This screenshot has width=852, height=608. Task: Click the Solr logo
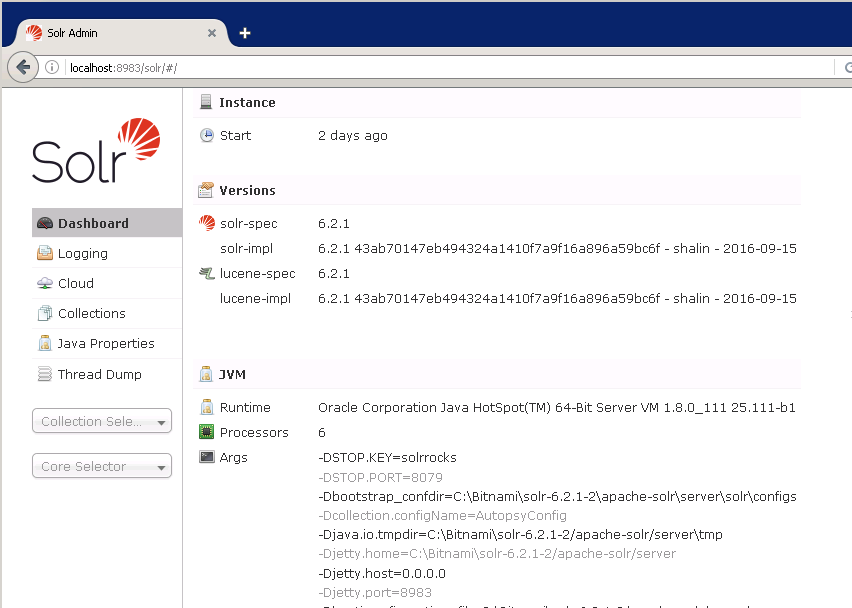coord(96,151)
